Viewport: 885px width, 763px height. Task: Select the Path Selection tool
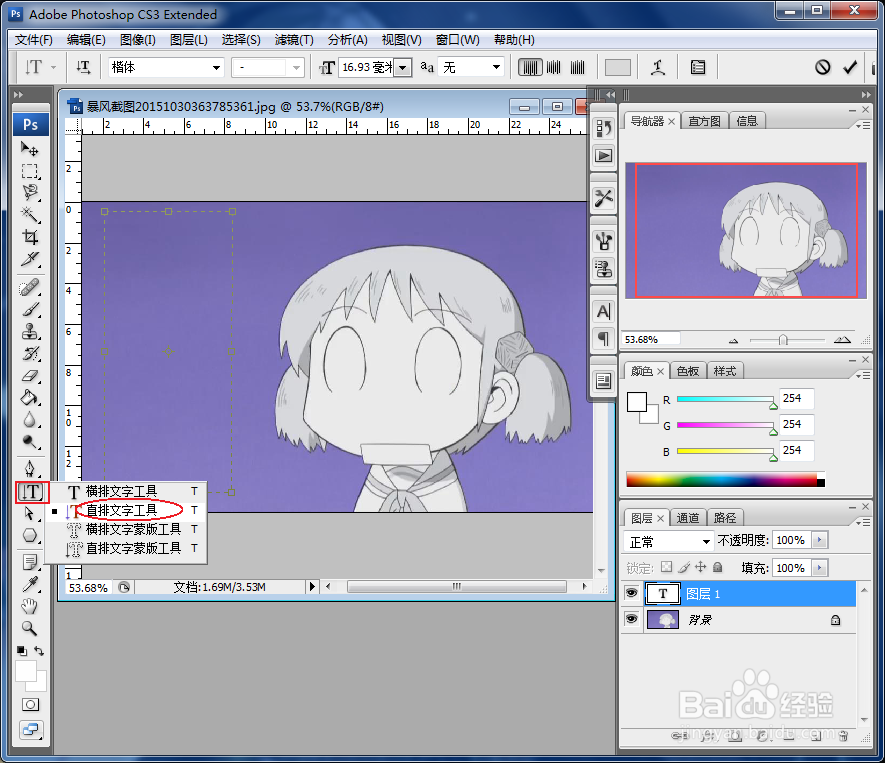tap(30, 514)
